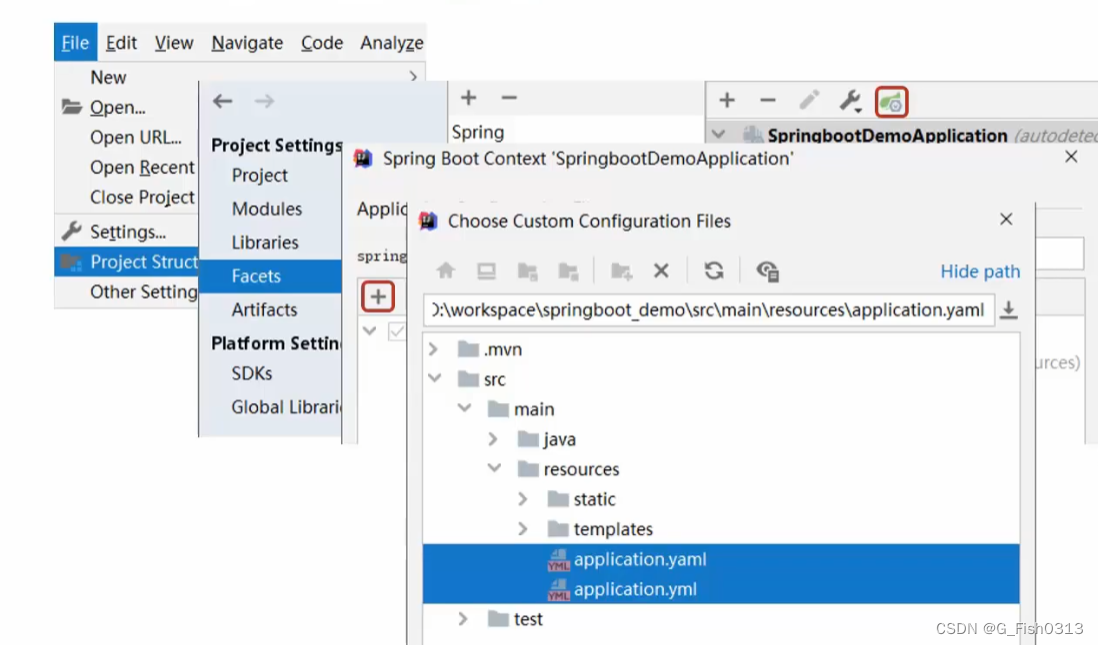Remove the facet with the minus above Spring

(509, 98)
